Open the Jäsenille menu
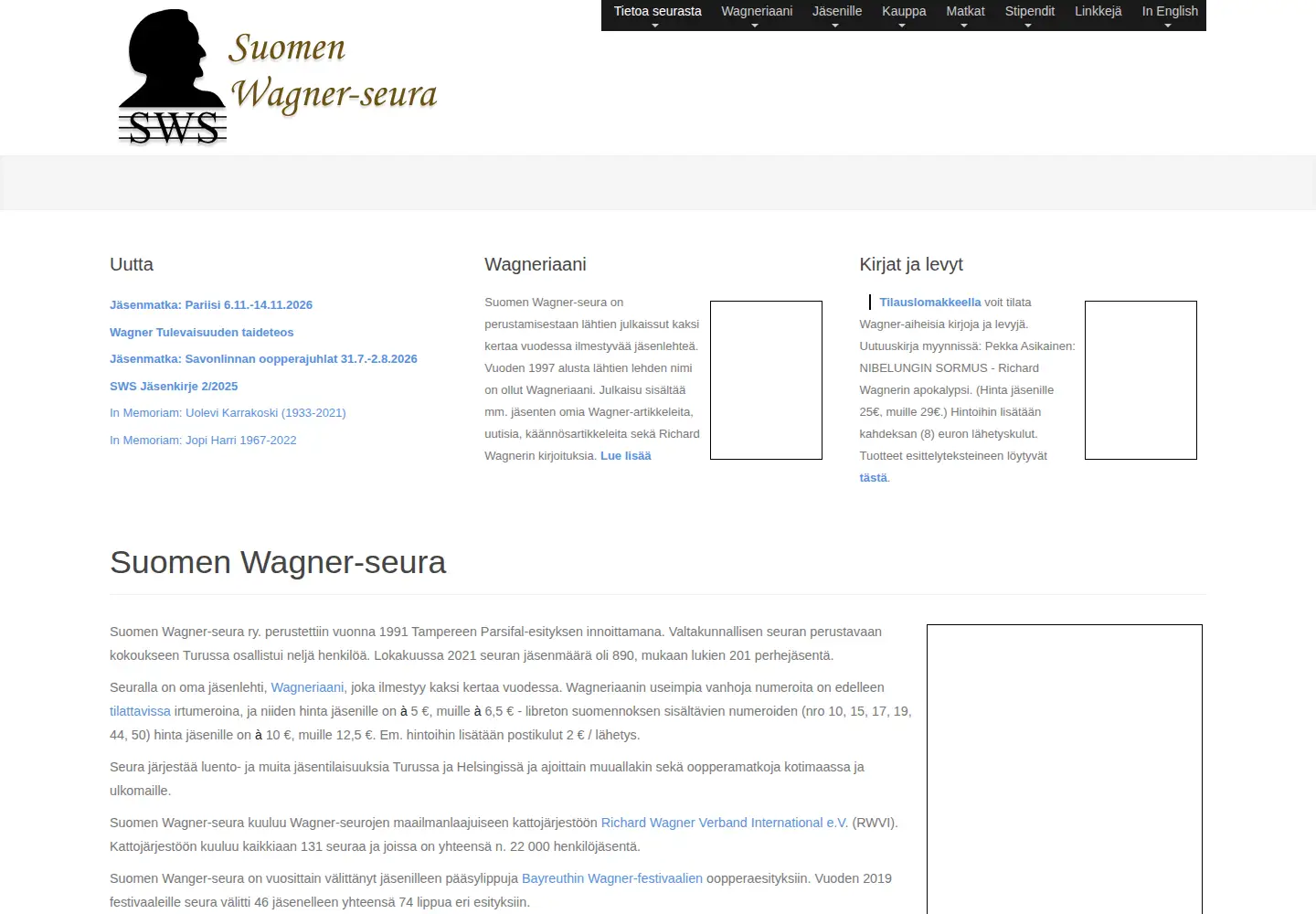This screenshot has height=914, width=1316. coord(837,12)
